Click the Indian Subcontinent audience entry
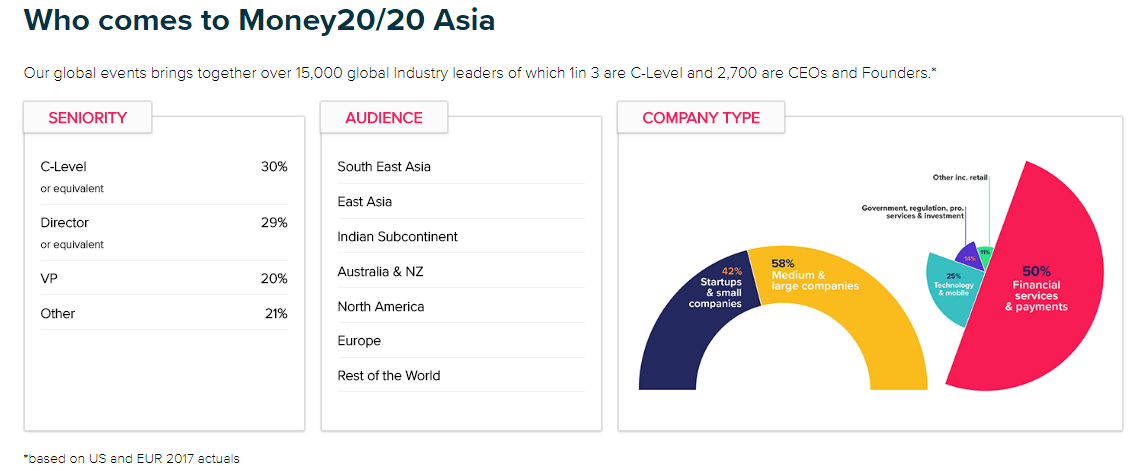1141x471 pixels. tap(398, 237)
